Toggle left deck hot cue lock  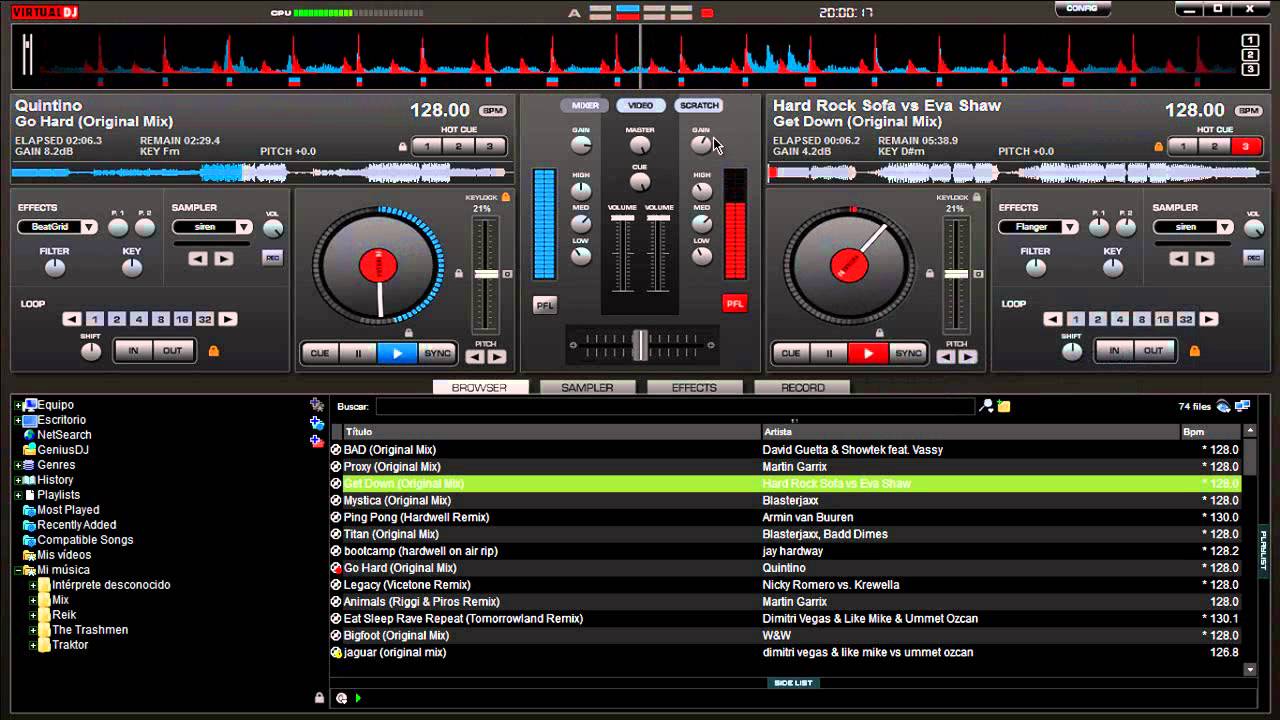[x=404, y=146]
